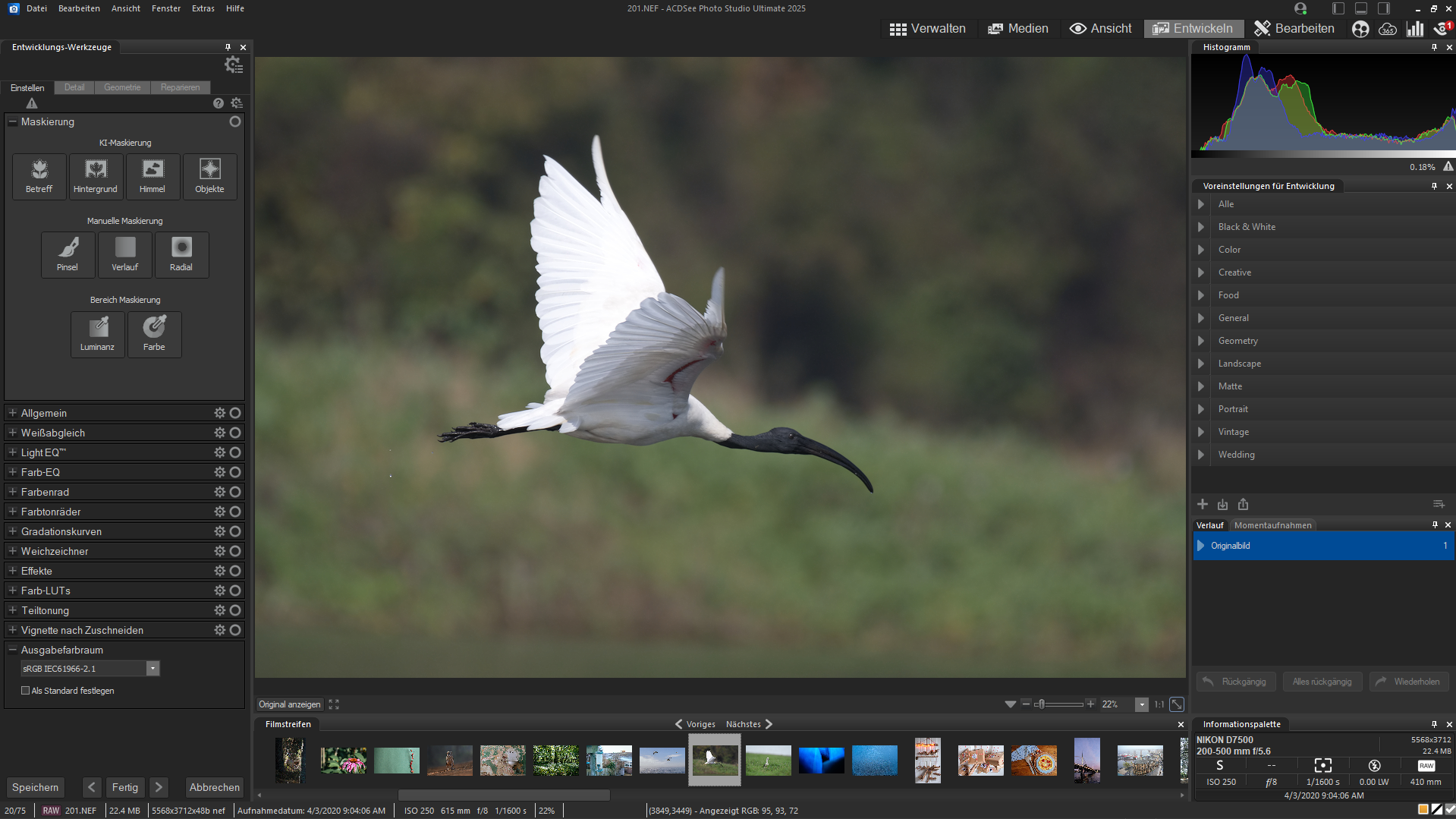Choose the Himmel sky mask tool
This screenshot has width=1456, height=819.
point(153,176)
